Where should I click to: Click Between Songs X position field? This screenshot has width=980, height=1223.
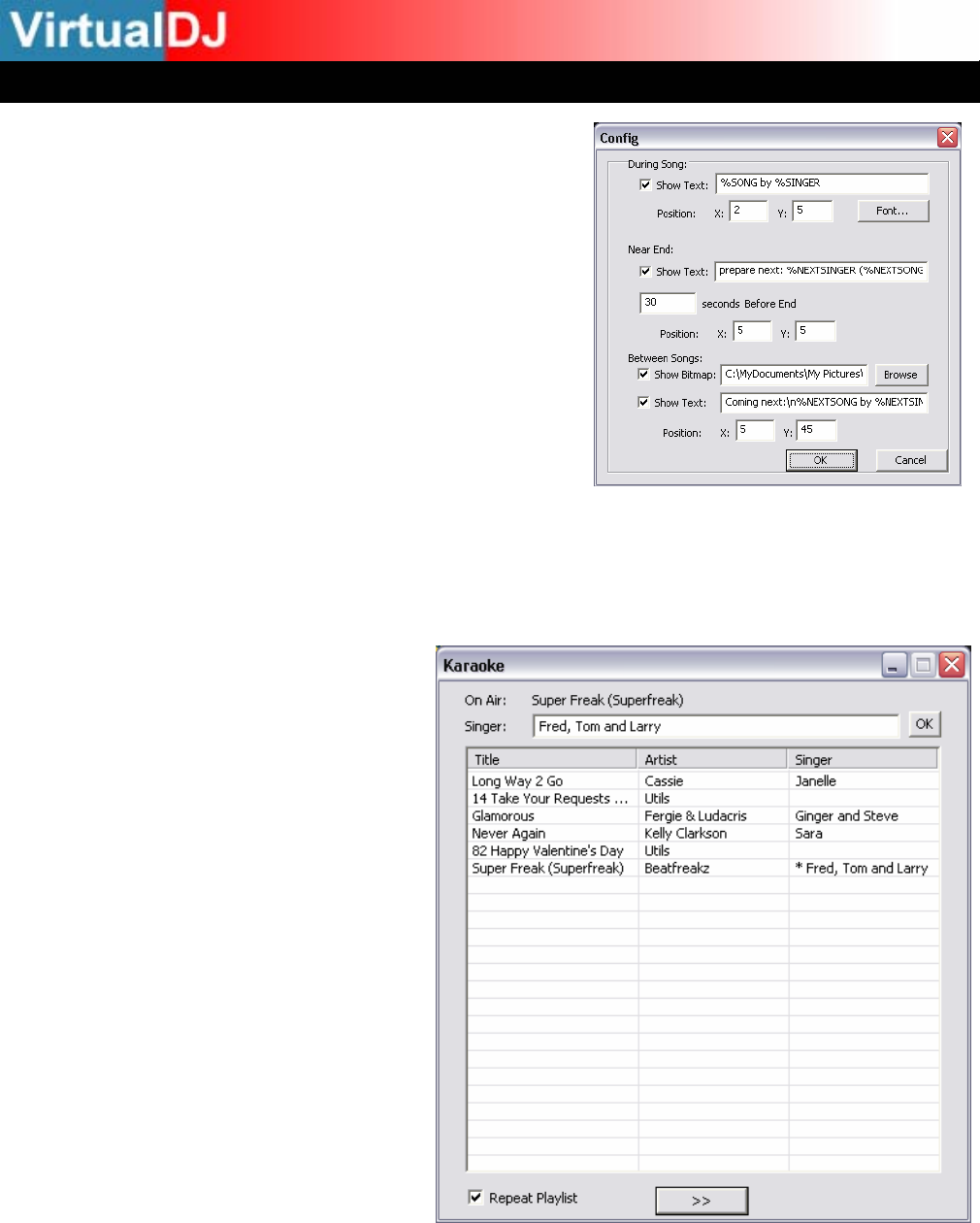click(x=755, y=430)
